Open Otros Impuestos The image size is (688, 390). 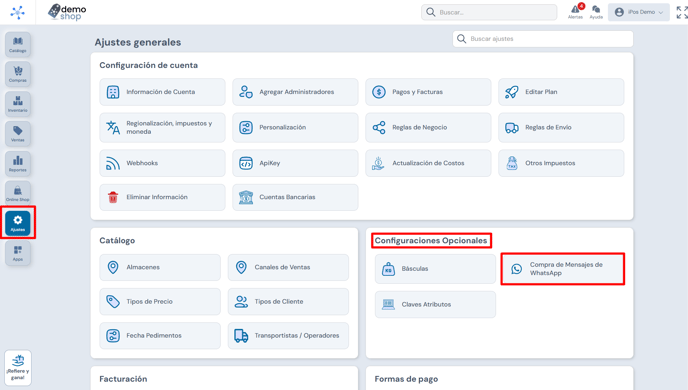(561, 163)
